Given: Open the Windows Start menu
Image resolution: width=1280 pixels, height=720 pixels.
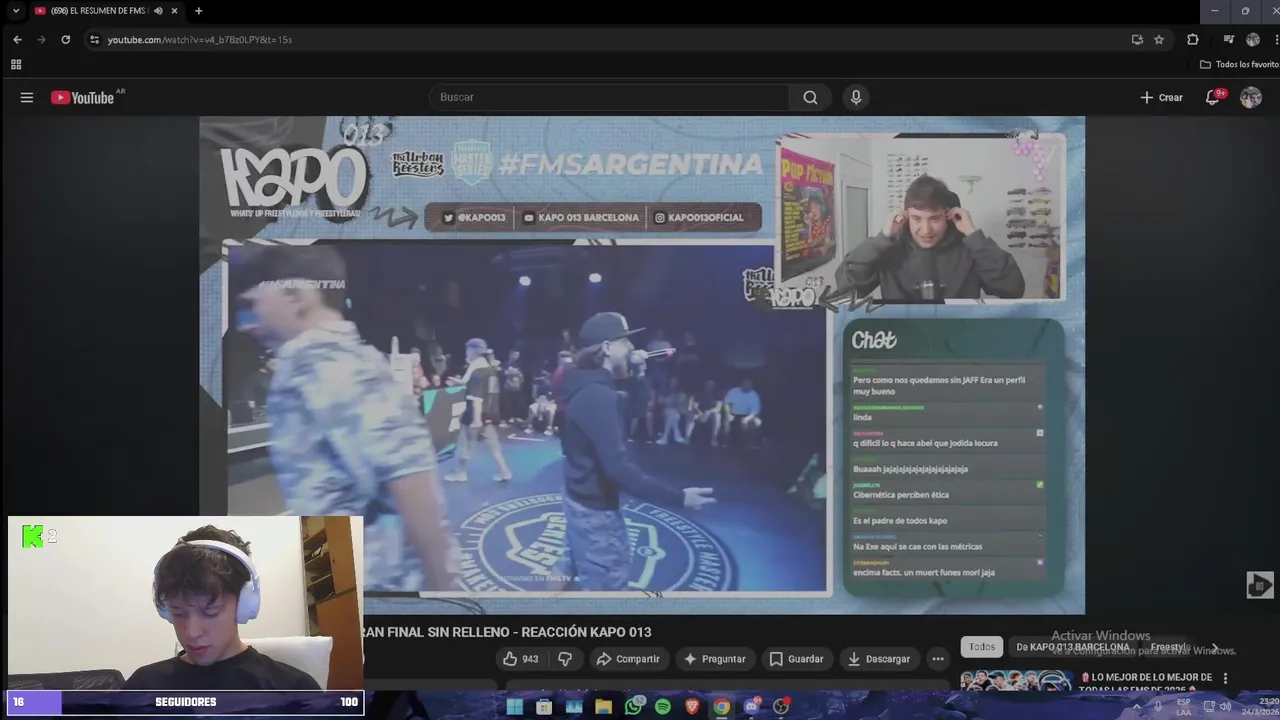Looking at the screenshot, I should 514,707.
